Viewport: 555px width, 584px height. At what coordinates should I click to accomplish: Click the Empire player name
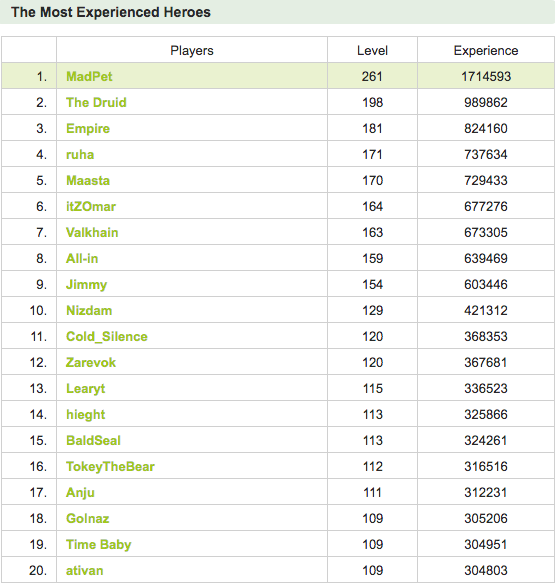coord(88,128)
